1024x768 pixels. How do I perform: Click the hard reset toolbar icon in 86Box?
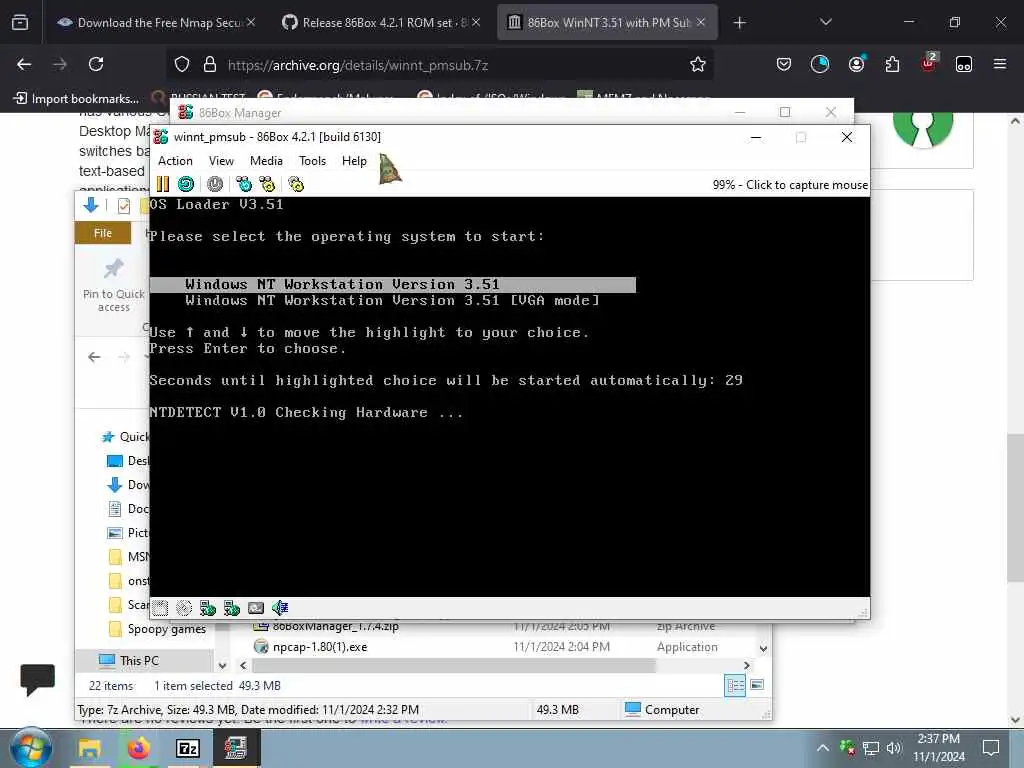click(186, 184)
